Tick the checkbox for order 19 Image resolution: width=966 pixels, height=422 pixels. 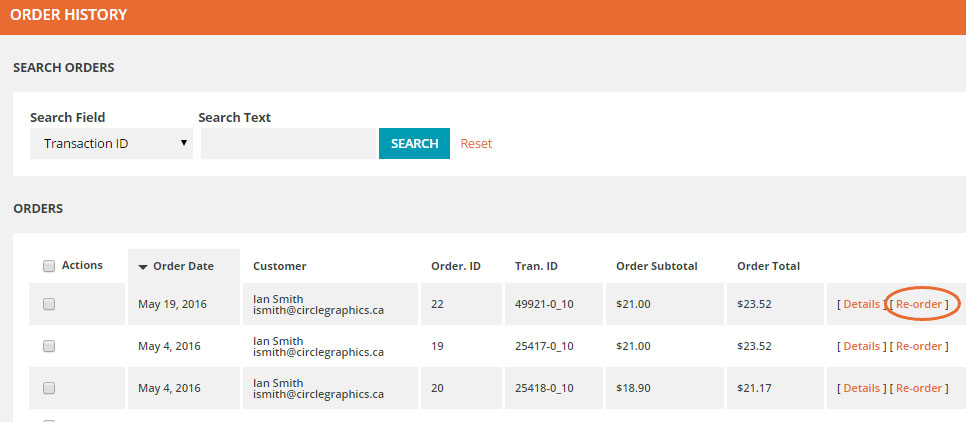point(49,346)
